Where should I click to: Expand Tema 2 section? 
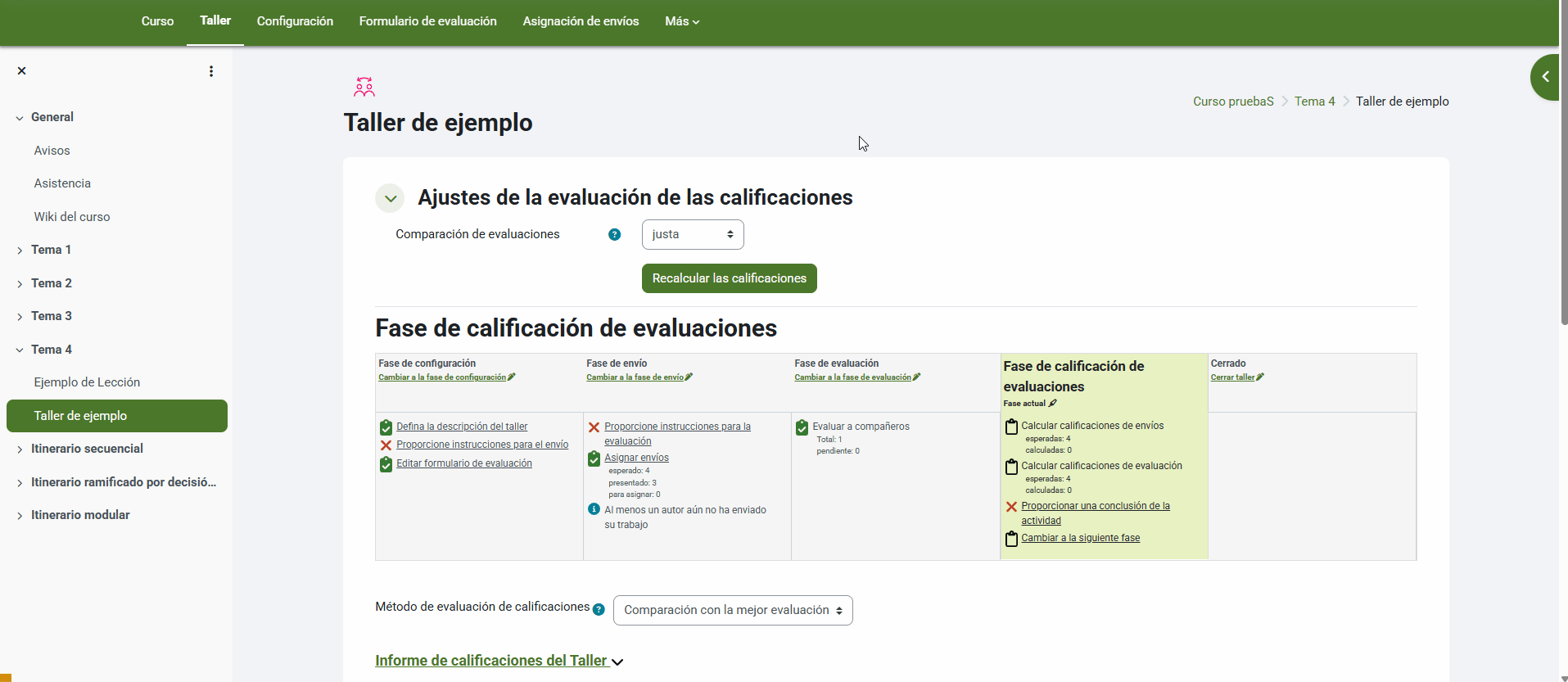[x=20, y=284]
